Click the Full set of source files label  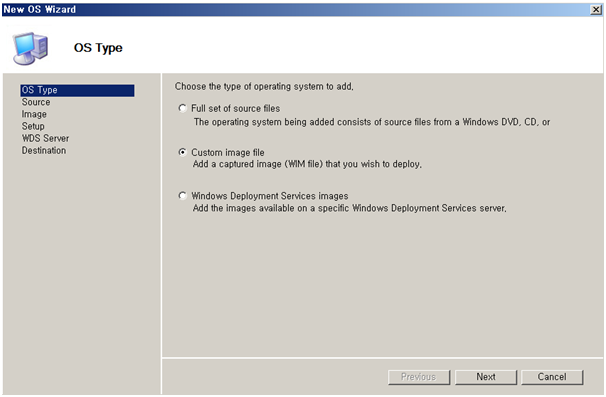[x=235, y=109]
